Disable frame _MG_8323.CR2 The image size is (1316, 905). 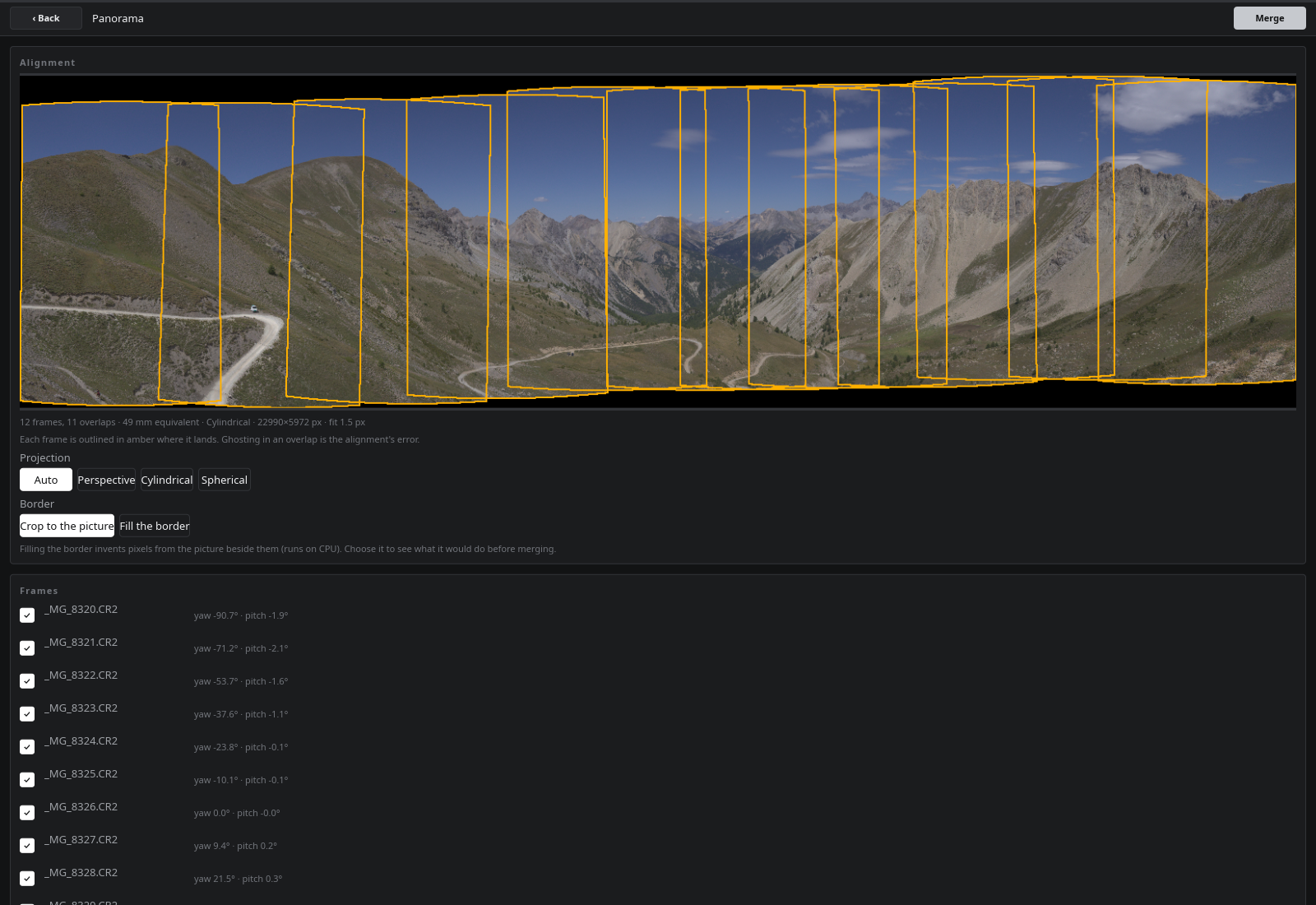click(x=27, y=714)
